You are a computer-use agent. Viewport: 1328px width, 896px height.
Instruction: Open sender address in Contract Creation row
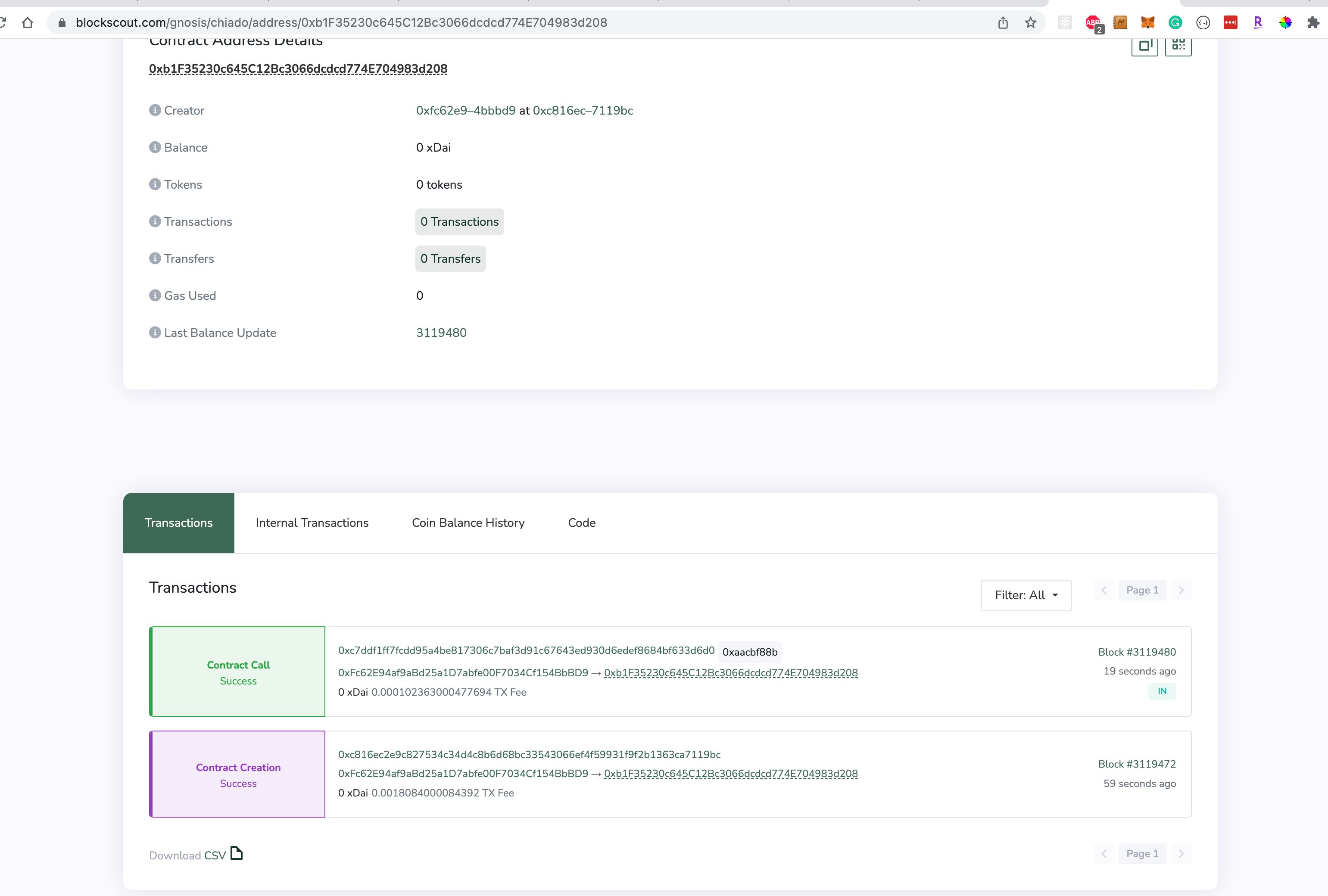463,774
